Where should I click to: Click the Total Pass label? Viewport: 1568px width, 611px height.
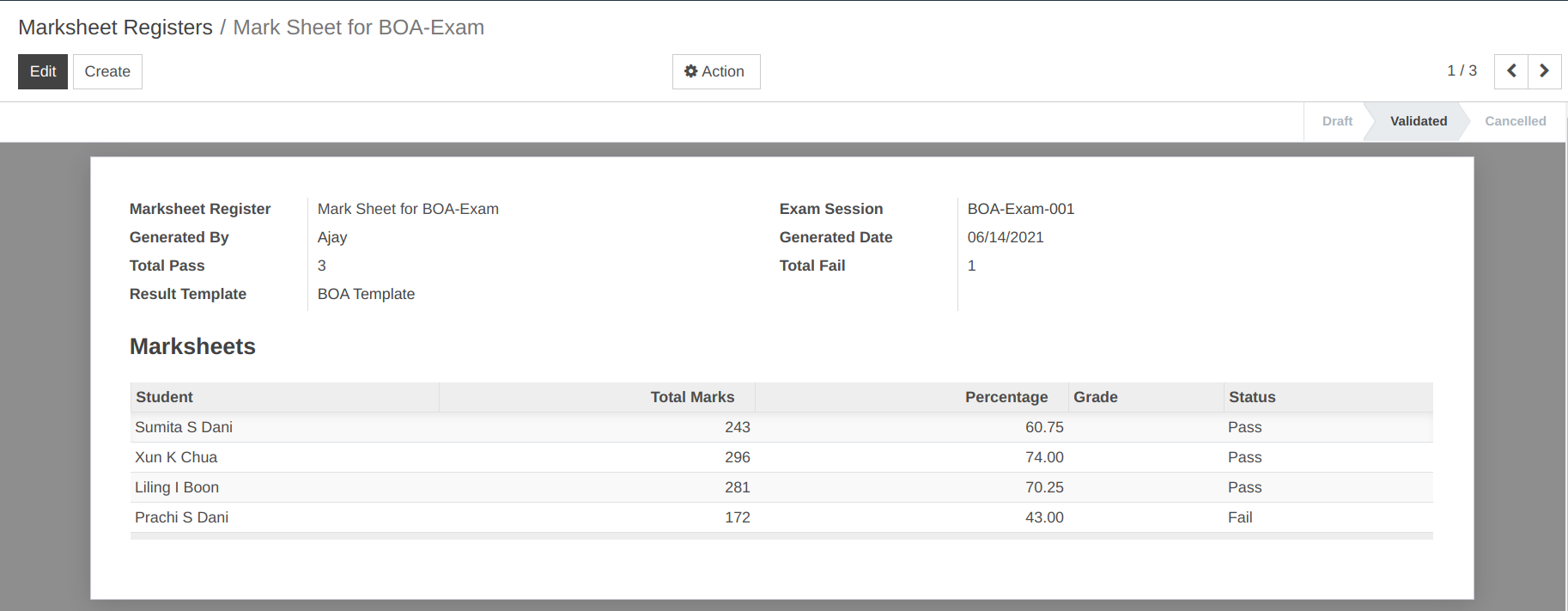[x=167, y=266]
